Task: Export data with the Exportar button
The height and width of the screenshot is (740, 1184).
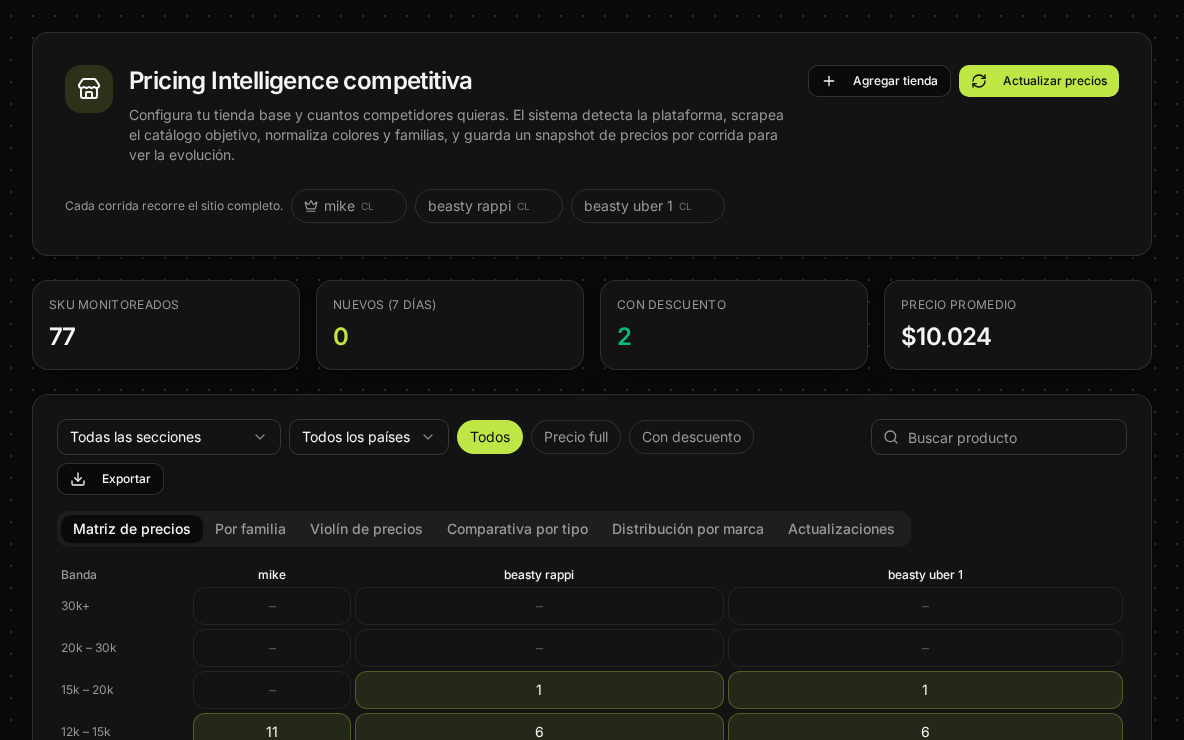Action: [110, 479]
